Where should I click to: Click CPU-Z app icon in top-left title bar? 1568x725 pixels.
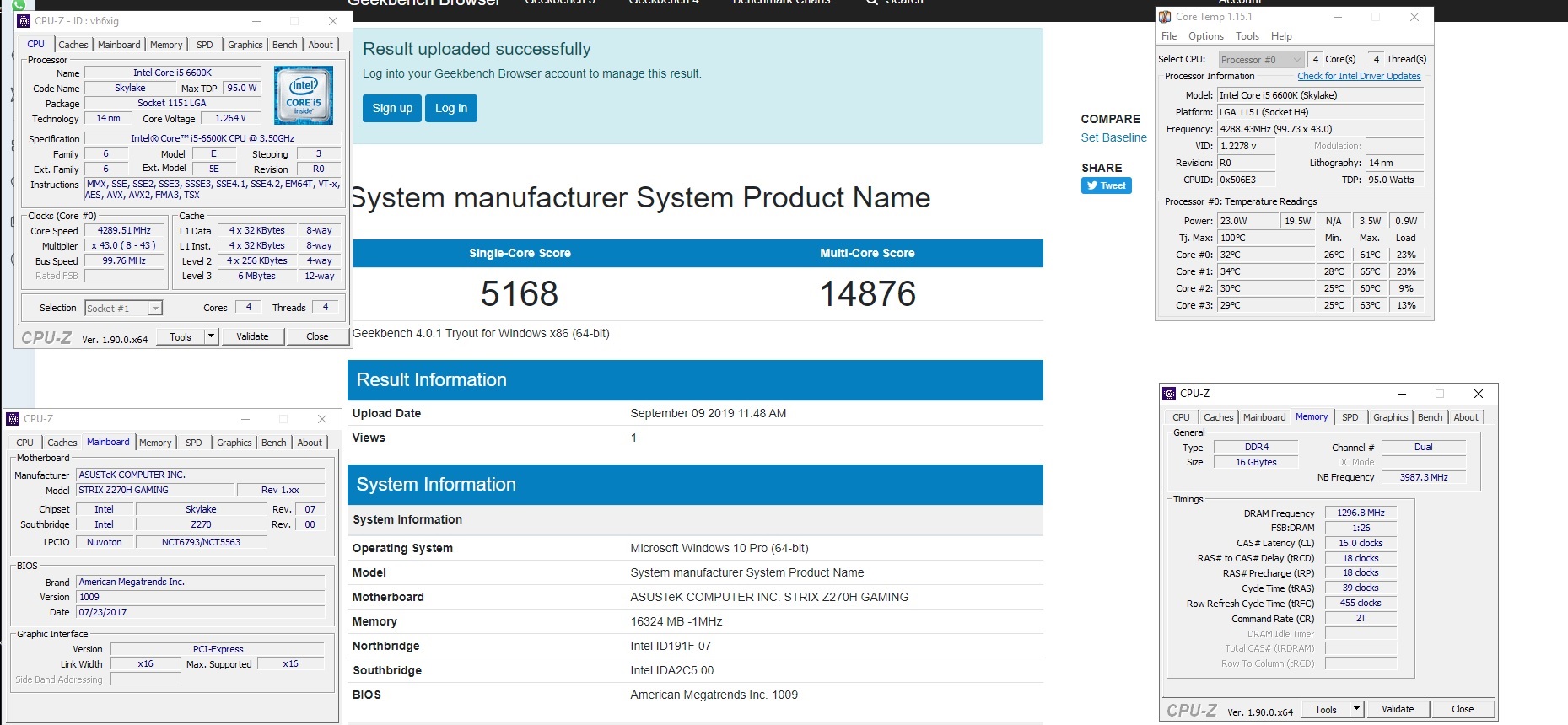pyautogui.click(x=24, y=21)
